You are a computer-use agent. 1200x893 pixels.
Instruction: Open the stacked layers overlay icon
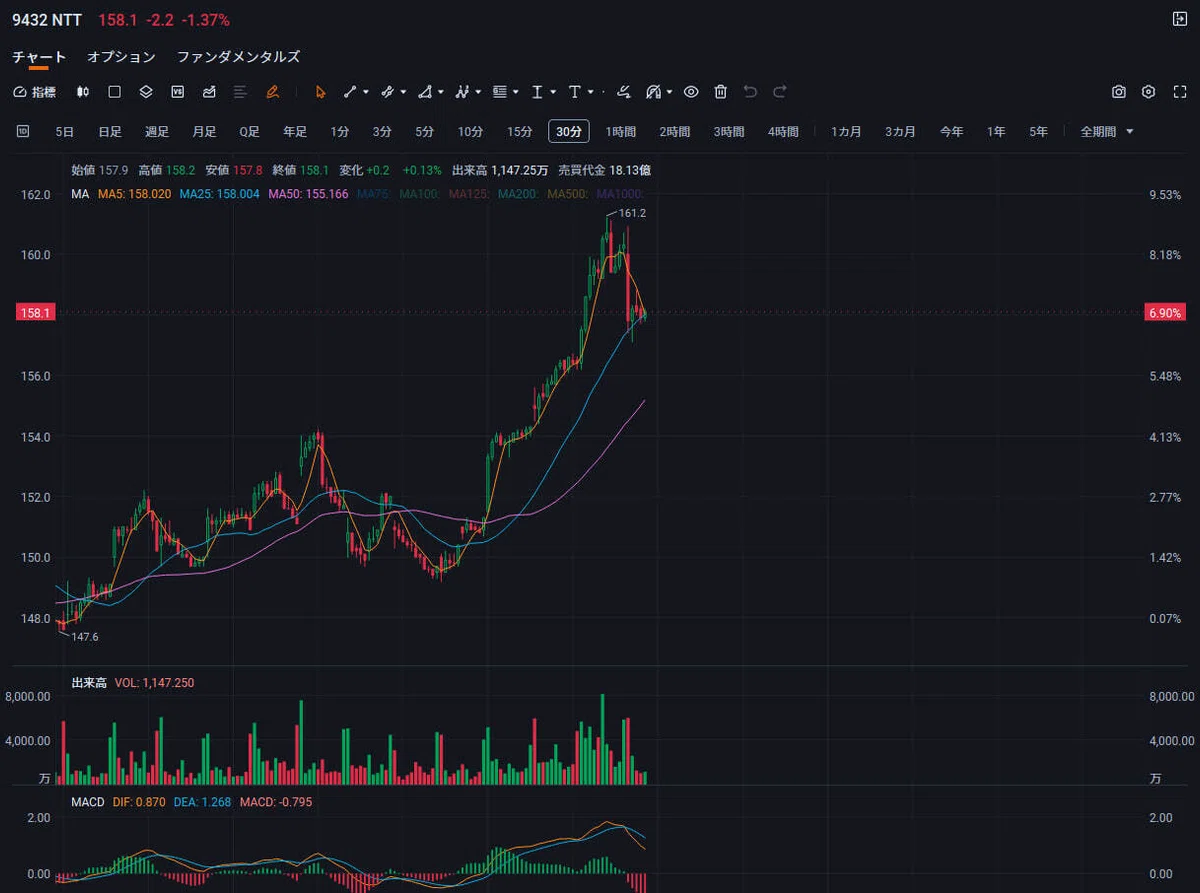point(146,92)
